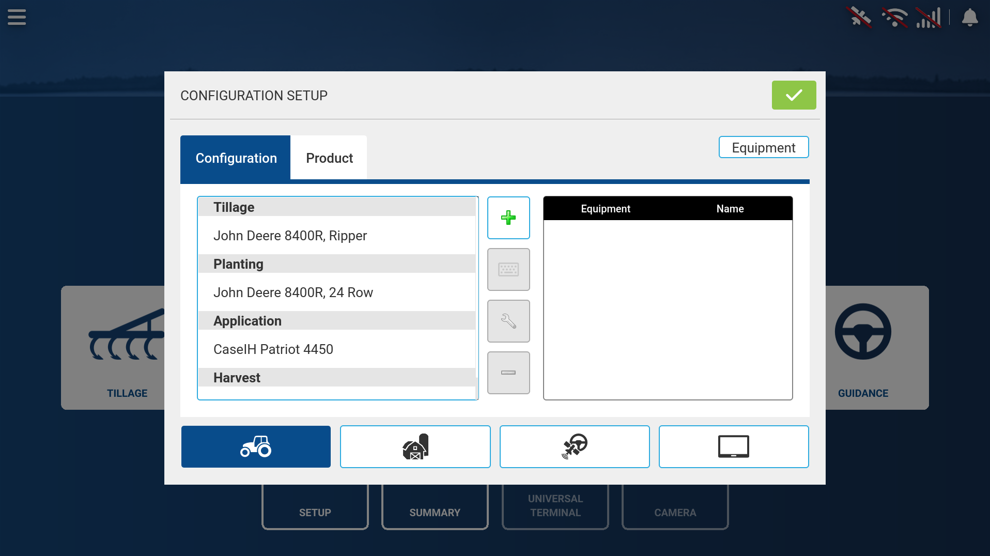
Task: Select John Deere 8400R, Ripper configuration
Action: point(337,235)
